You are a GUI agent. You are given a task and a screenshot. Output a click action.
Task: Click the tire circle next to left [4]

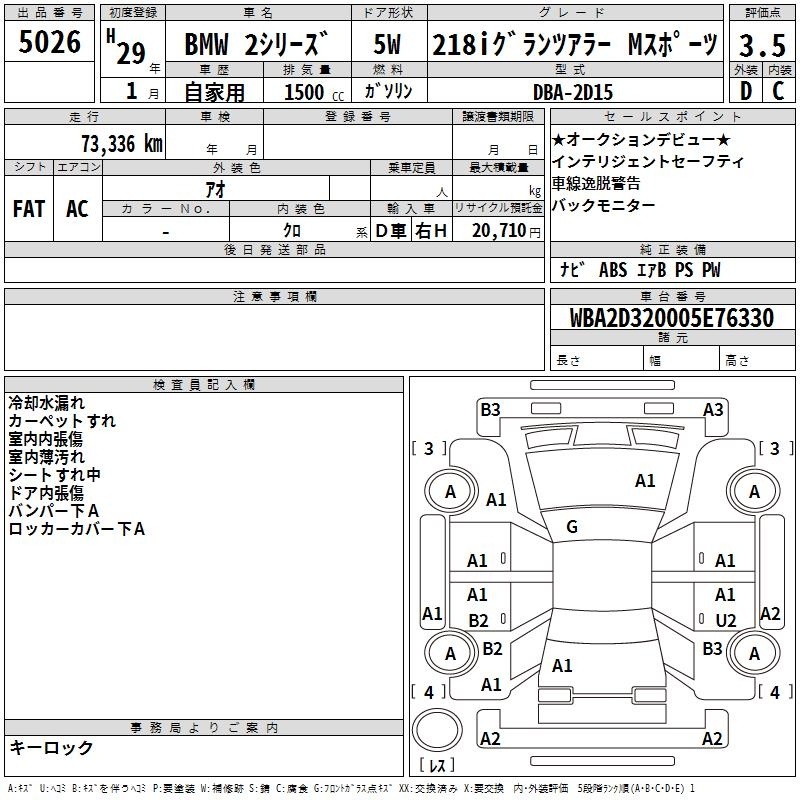pos(450,653)
